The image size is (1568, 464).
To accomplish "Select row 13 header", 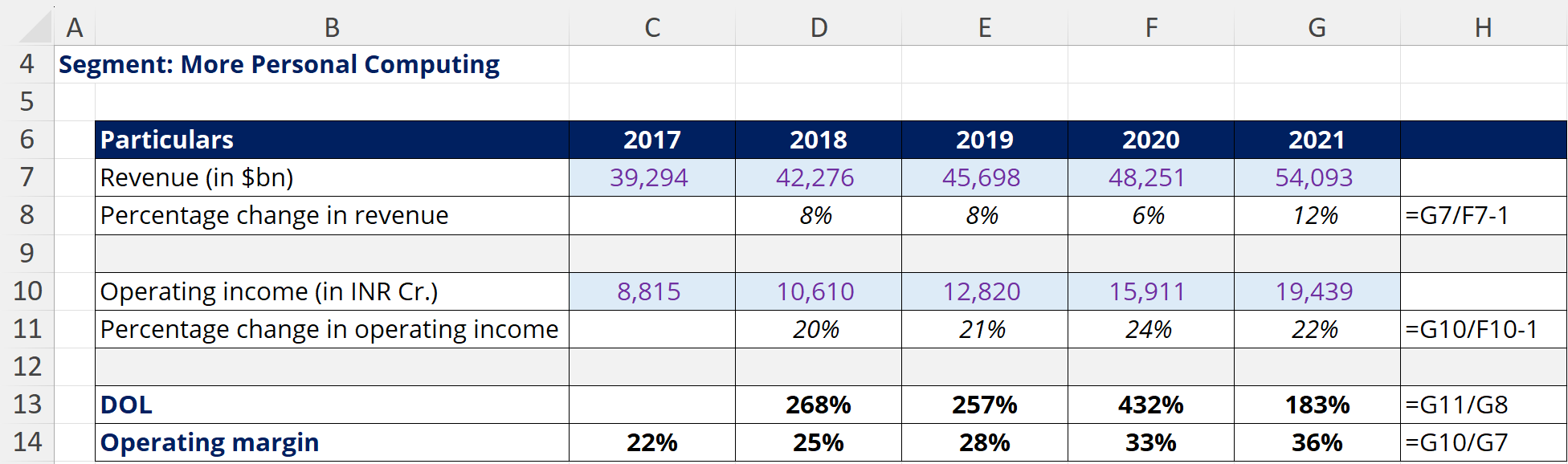I will (27, 405).
